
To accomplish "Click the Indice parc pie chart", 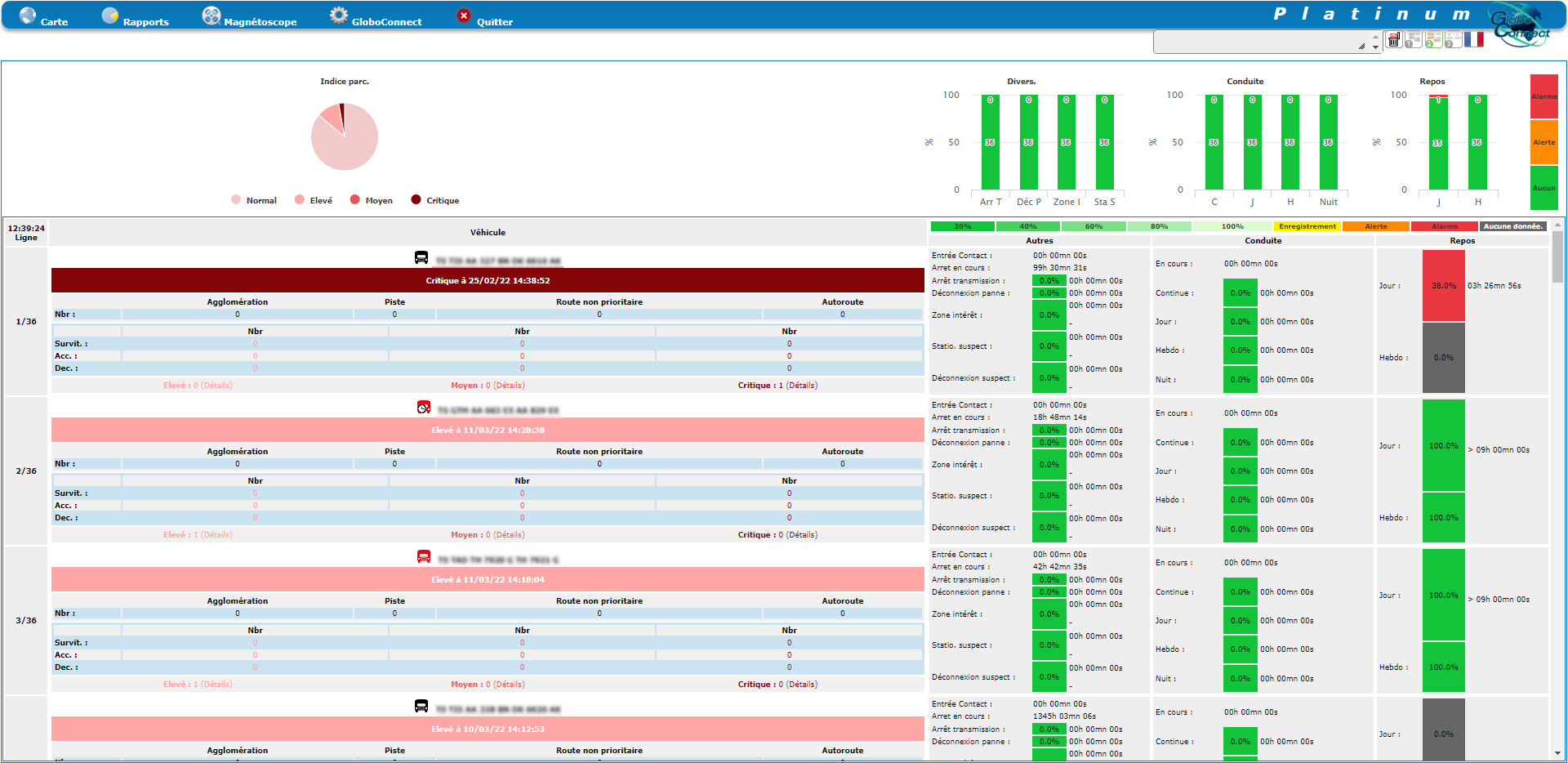I will click(345, 136).
